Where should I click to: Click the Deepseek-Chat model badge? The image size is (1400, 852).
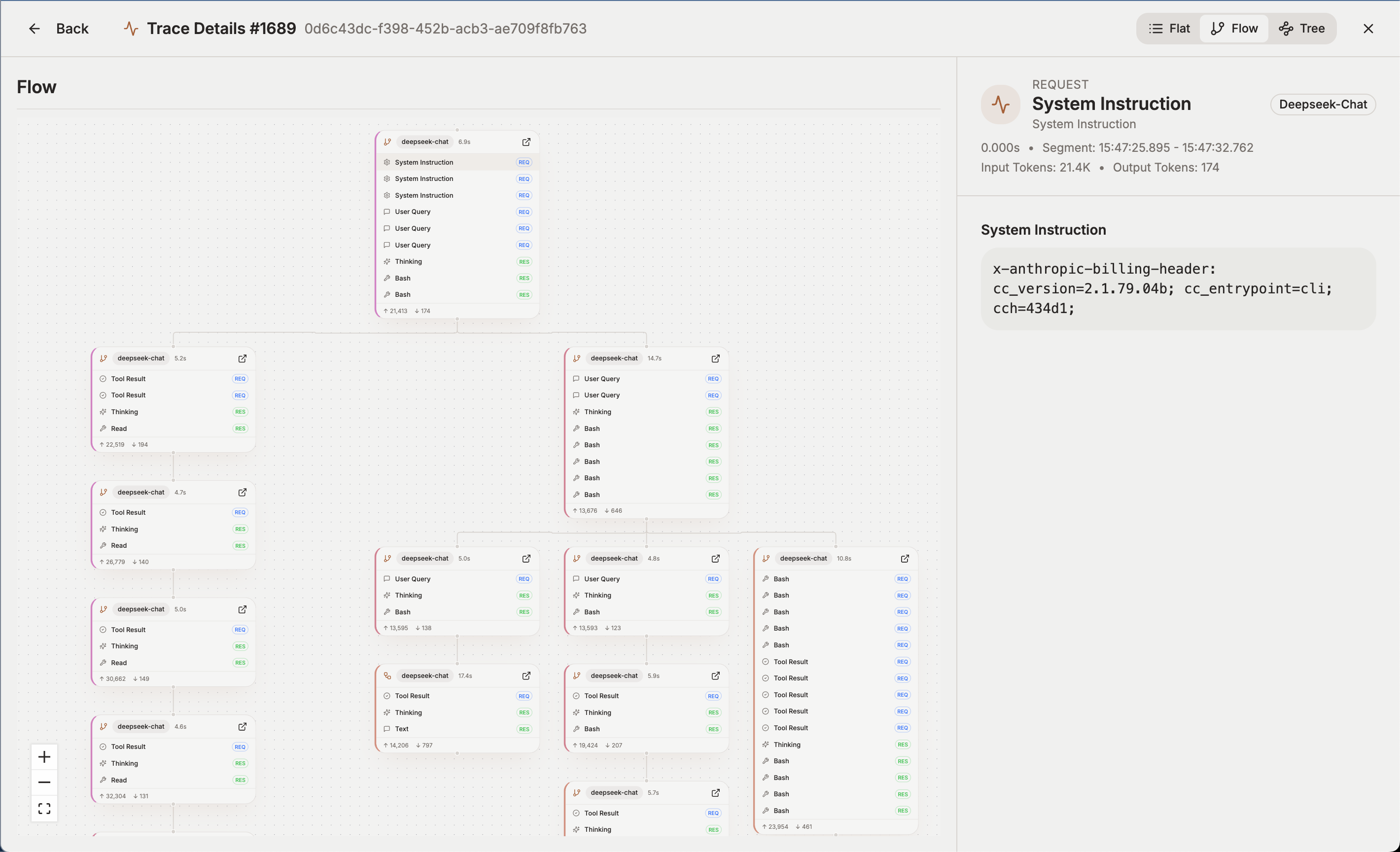[1322, 105]
